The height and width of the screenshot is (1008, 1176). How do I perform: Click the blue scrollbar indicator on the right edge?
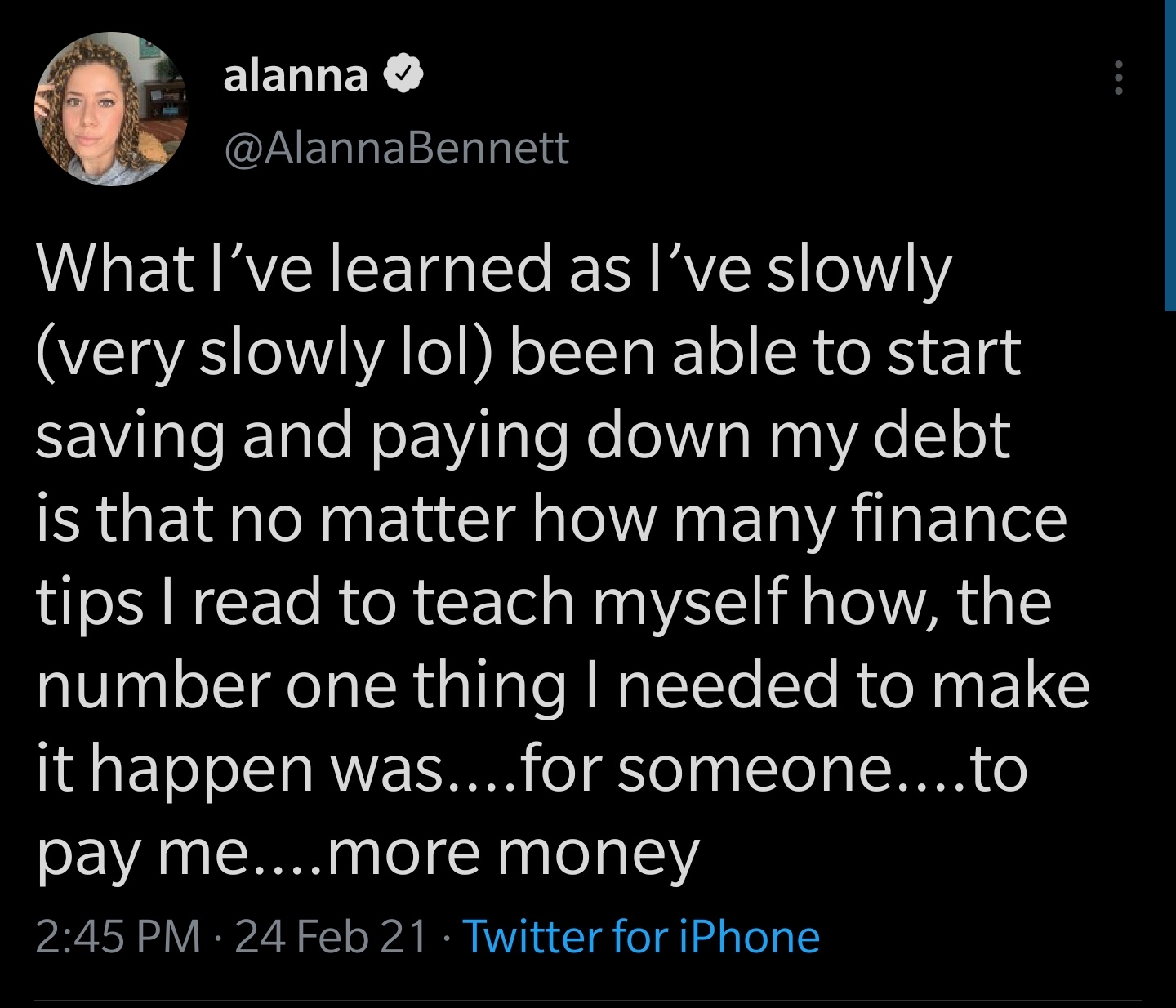click(1169, 155)
